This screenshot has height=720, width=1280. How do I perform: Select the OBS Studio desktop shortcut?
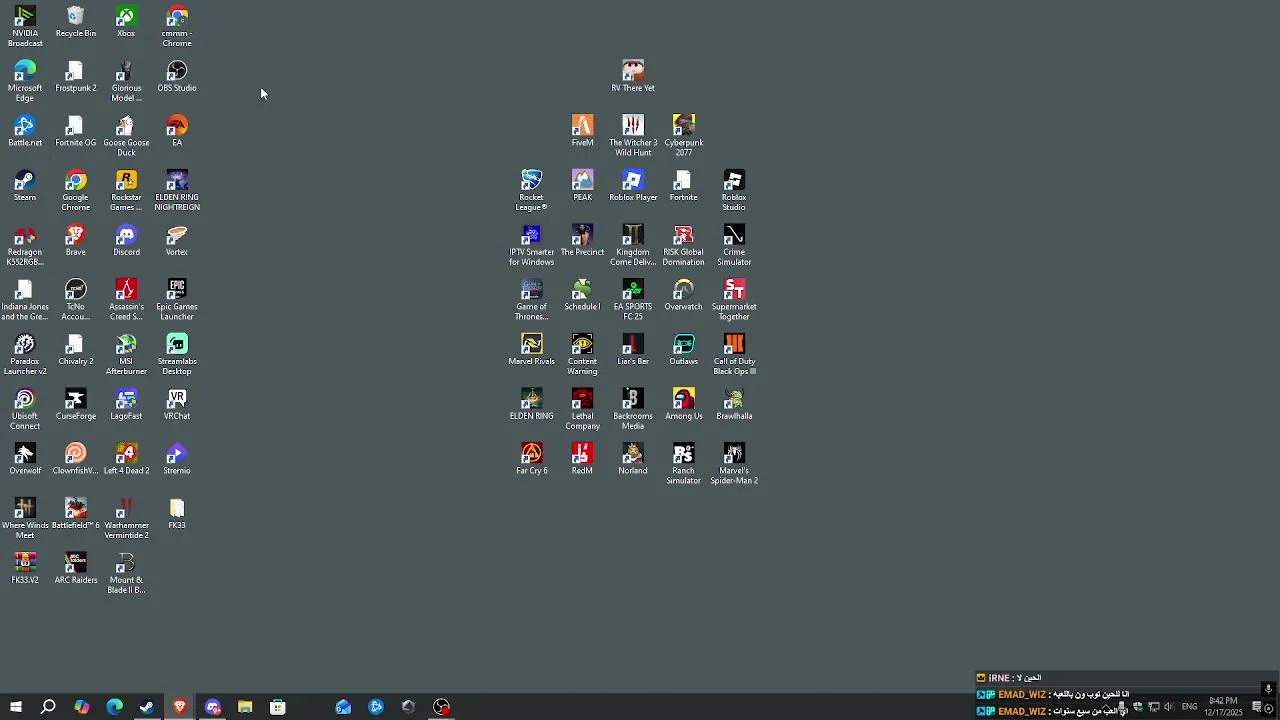[177, 76]
